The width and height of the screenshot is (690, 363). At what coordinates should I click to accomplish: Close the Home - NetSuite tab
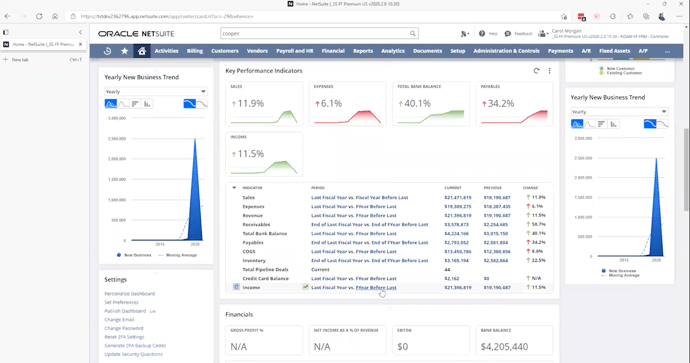click(80, 44)
